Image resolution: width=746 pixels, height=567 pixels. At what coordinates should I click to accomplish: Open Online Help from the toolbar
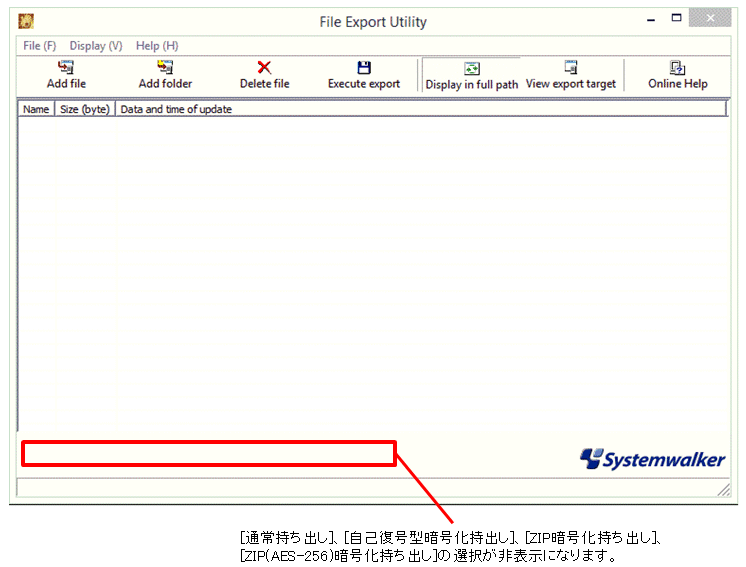pyautogui.click(x=677, y=75)
